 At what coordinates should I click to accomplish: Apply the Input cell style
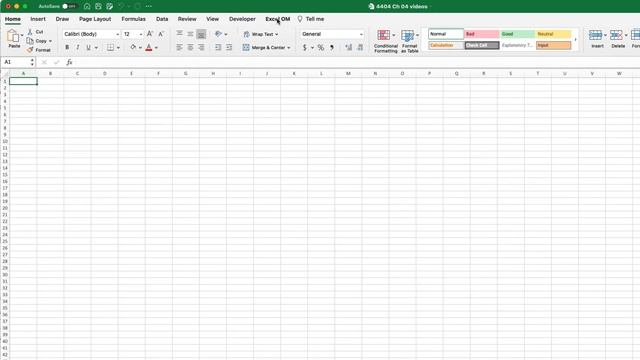pyautogui.click(x=553, y=45)
